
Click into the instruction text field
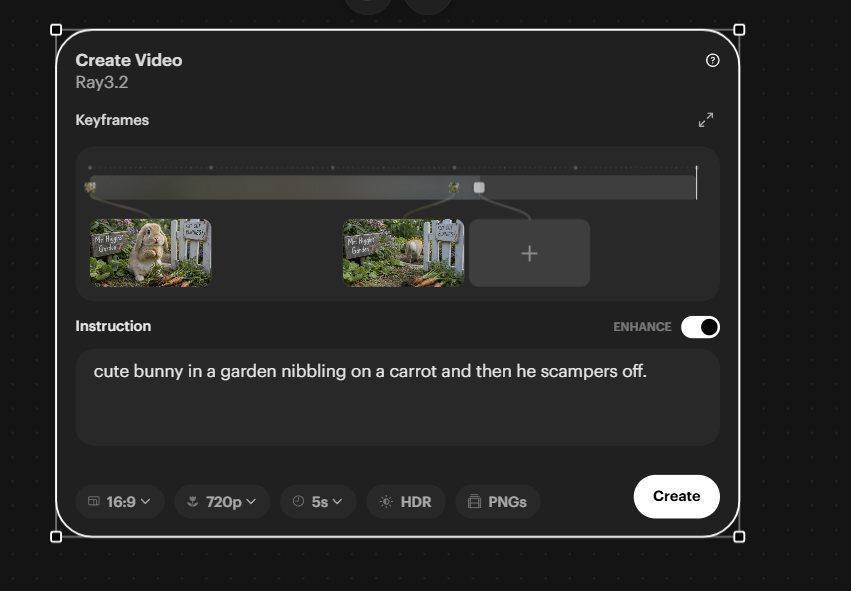(397, 397)
